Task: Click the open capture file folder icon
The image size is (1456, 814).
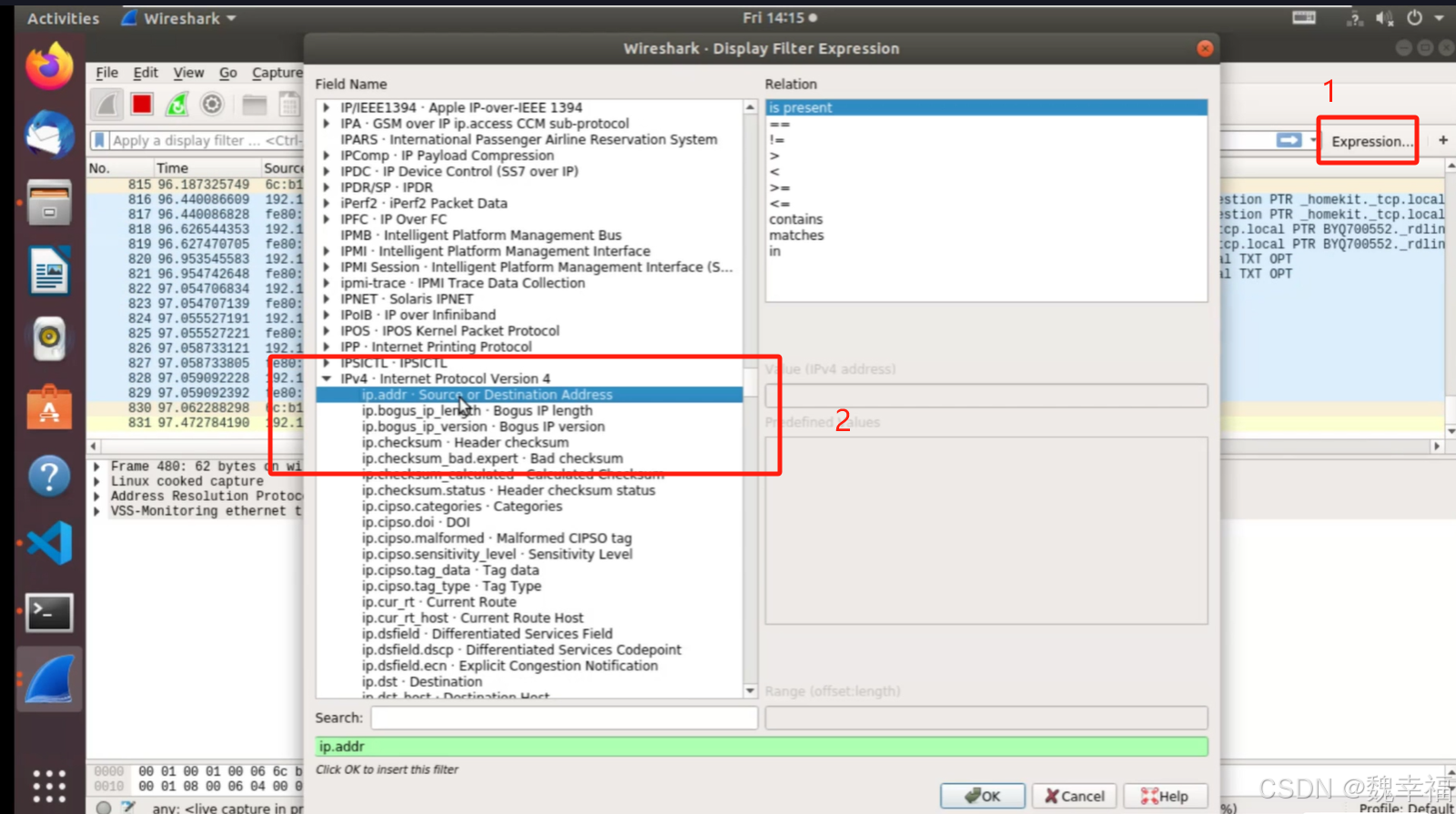Action: 255,105
